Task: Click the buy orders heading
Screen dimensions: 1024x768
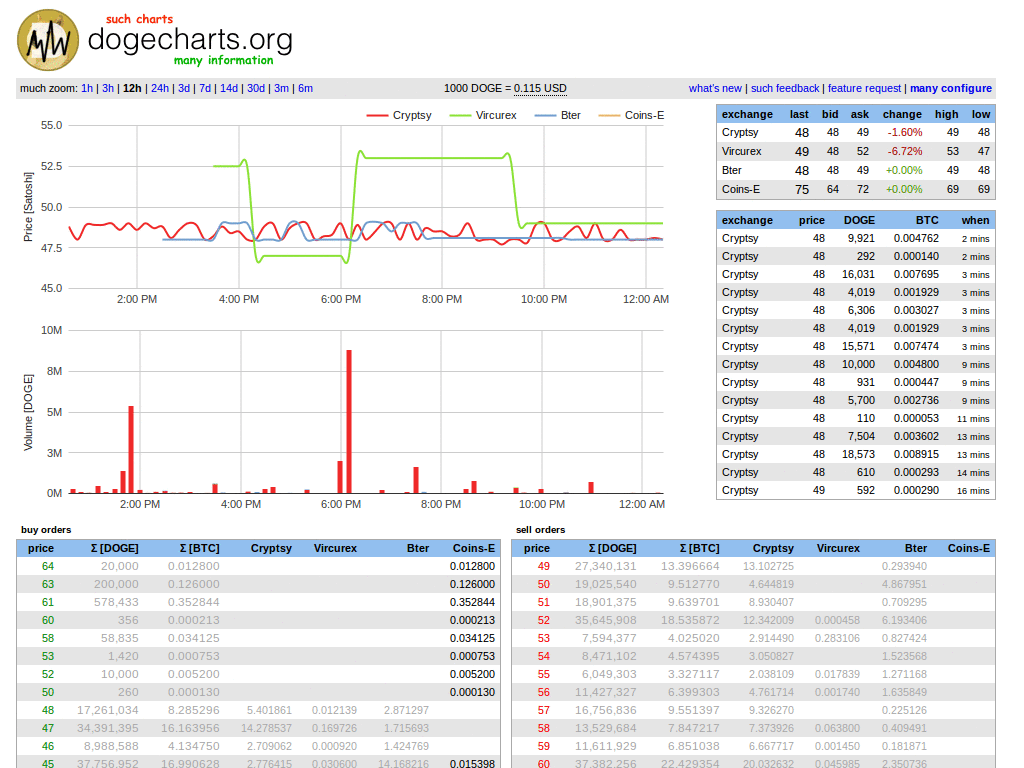Action: 46,530
